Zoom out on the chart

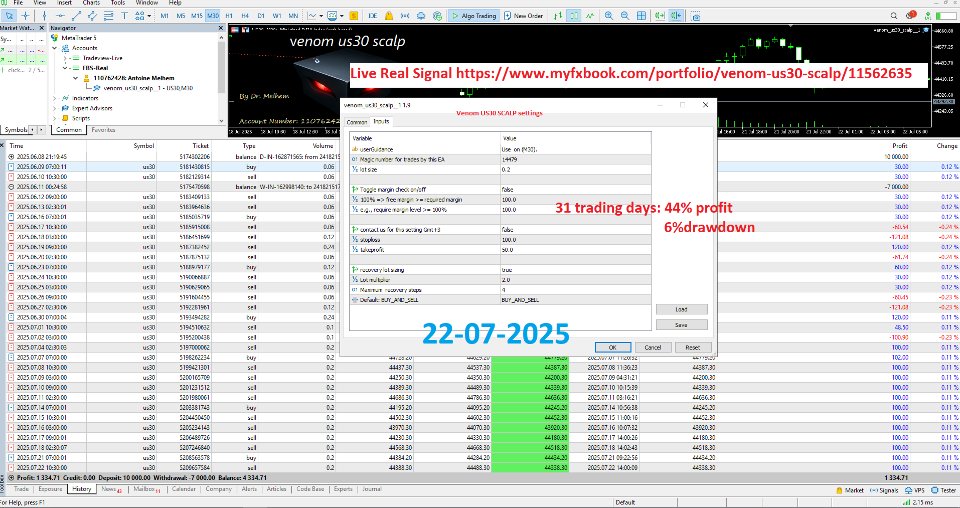pos(624,16)
